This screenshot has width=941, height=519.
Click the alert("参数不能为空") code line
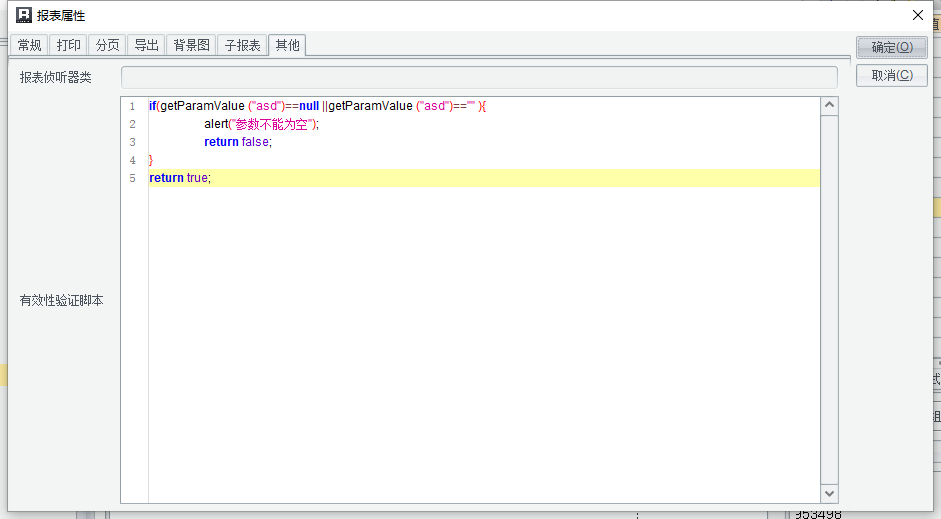(x=261, y=124)
